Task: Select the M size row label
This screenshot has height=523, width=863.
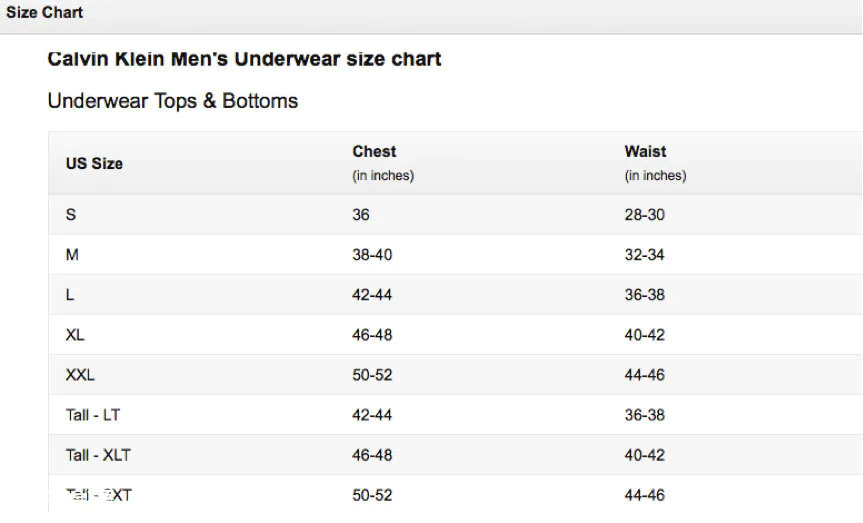Action: (x=72, y=255)
